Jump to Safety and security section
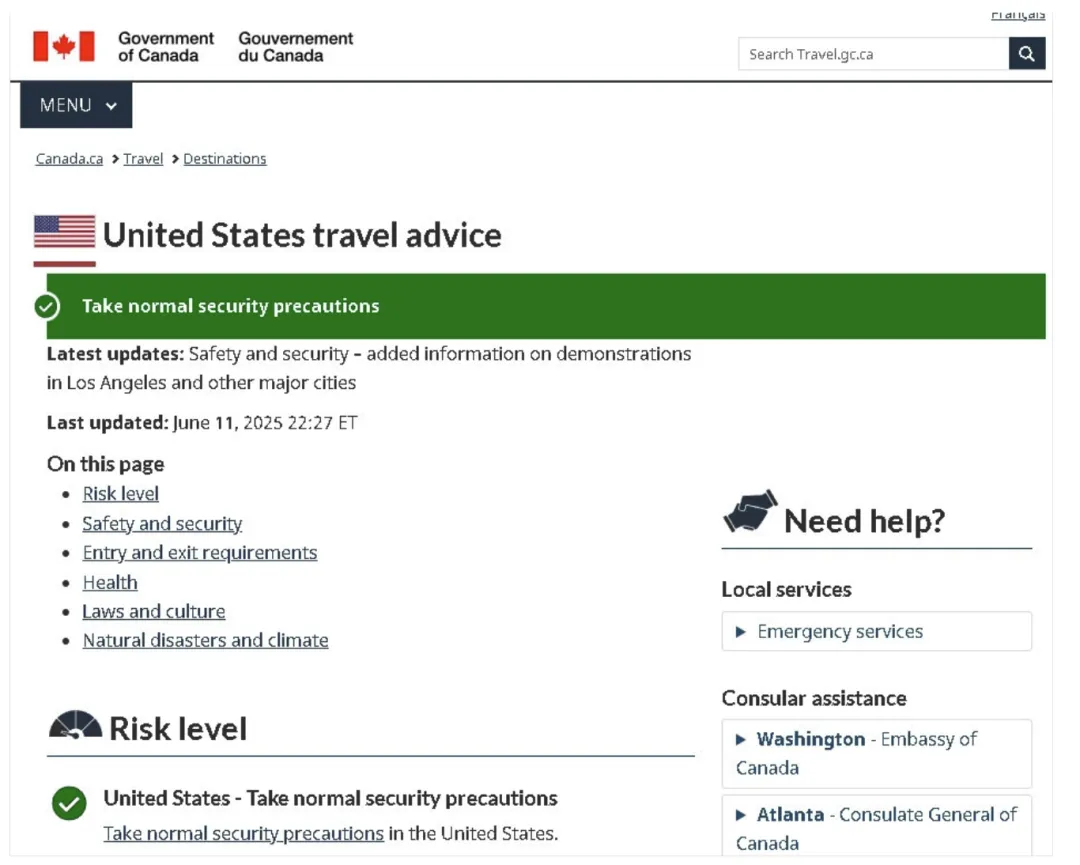 162,523
